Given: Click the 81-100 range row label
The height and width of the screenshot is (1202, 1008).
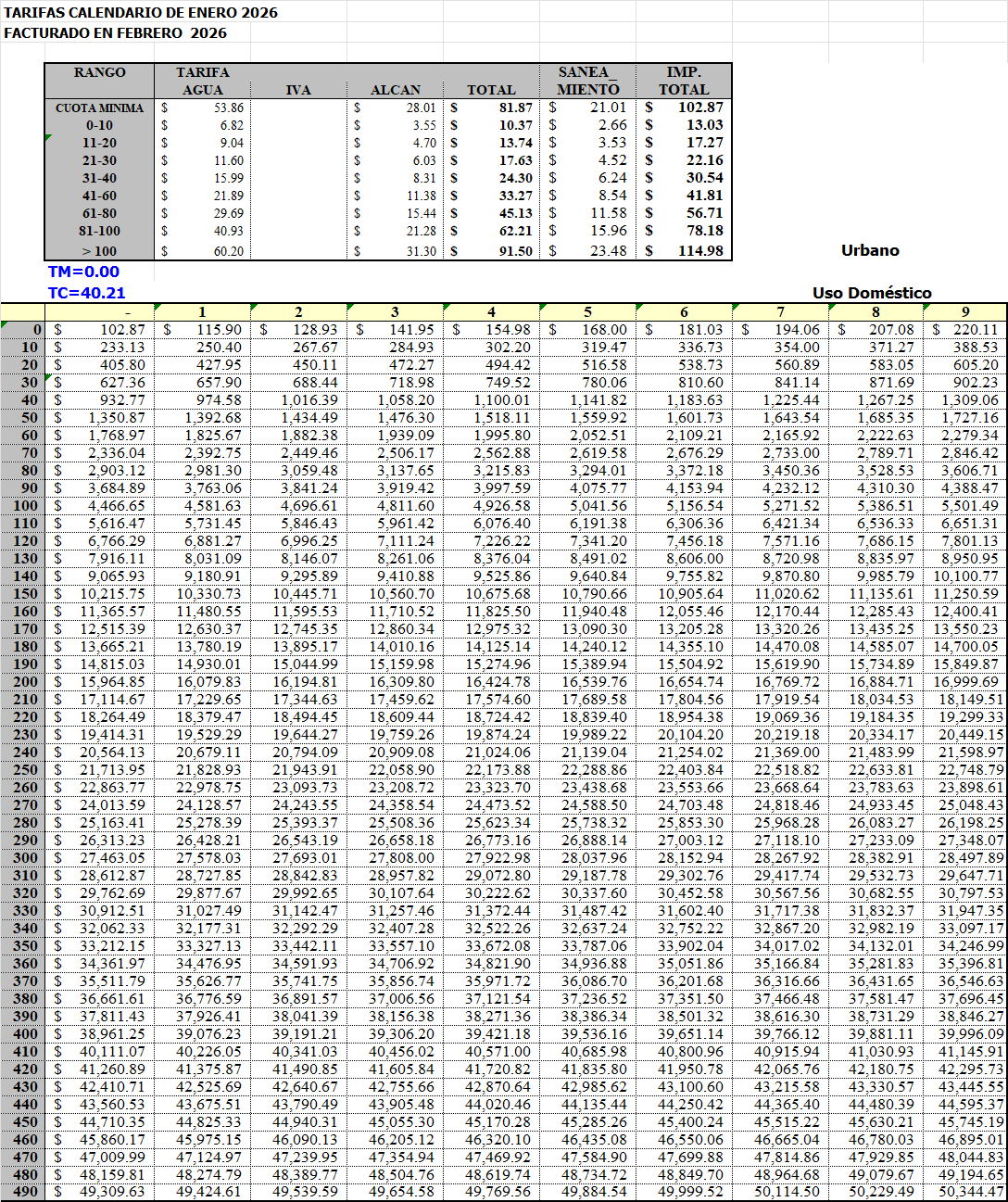Looking at the screenshot, I should tap(100, 231).
